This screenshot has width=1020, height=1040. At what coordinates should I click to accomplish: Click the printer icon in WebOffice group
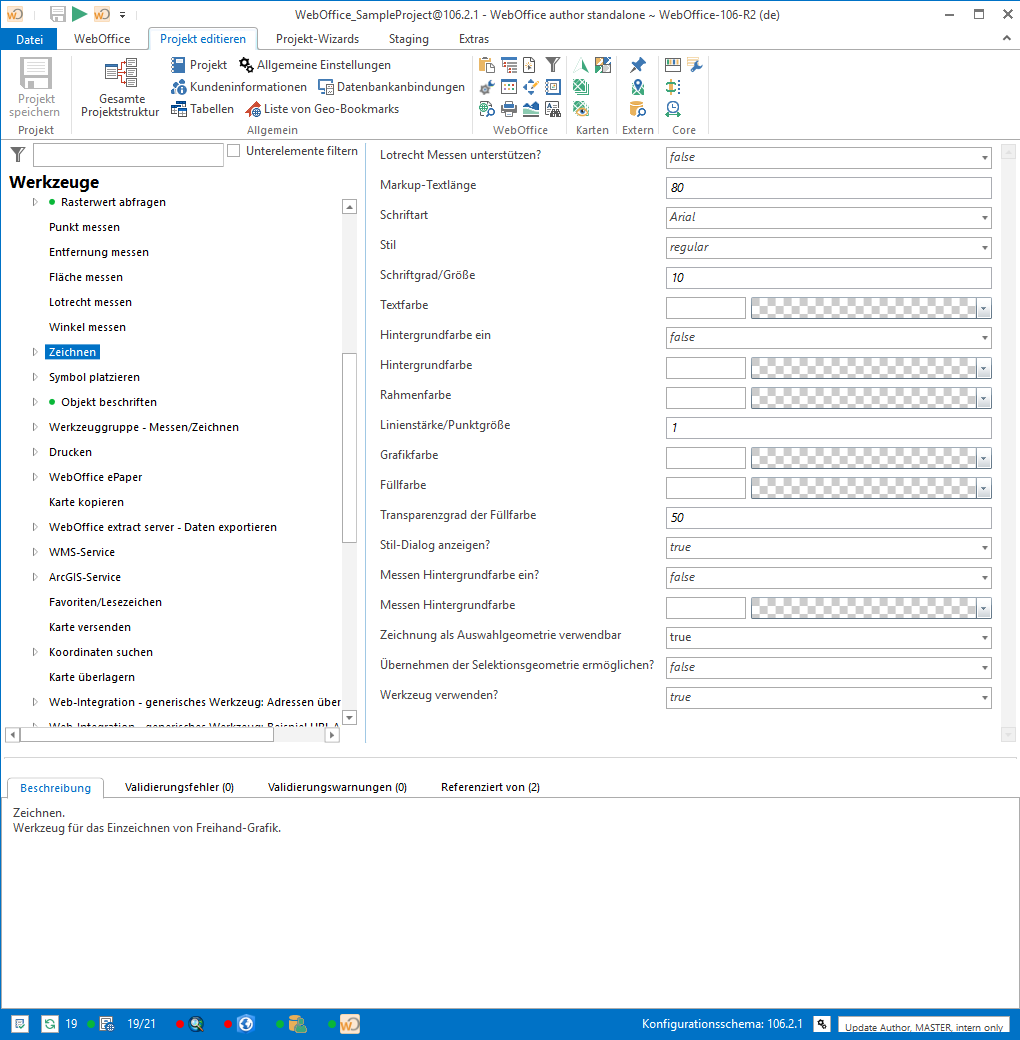508,109
